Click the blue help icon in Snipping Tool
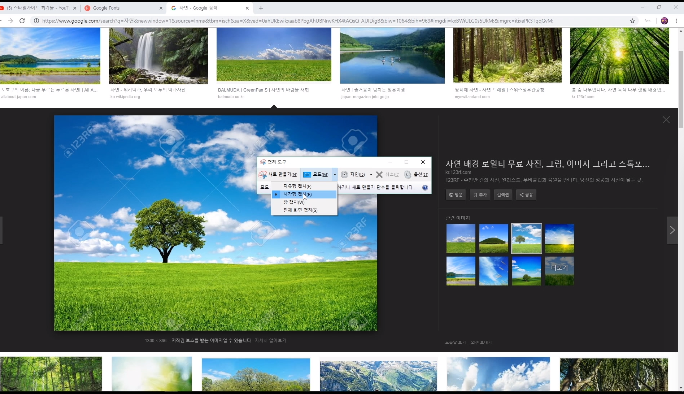The width and height of the screenshot is (684, 394). tap(425, 188)
